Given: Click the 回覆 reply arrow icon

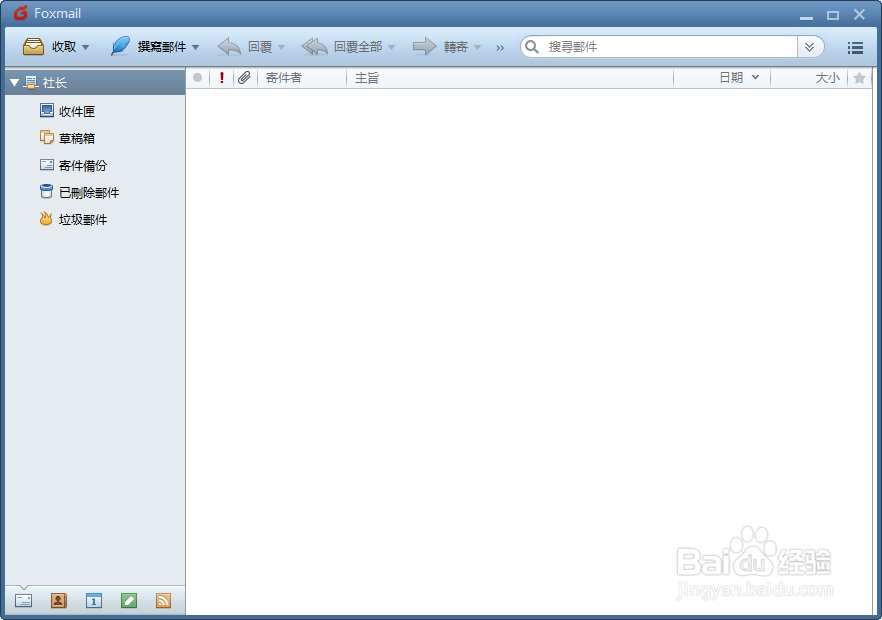Looking at the screenshot, I should pos(229,47).
